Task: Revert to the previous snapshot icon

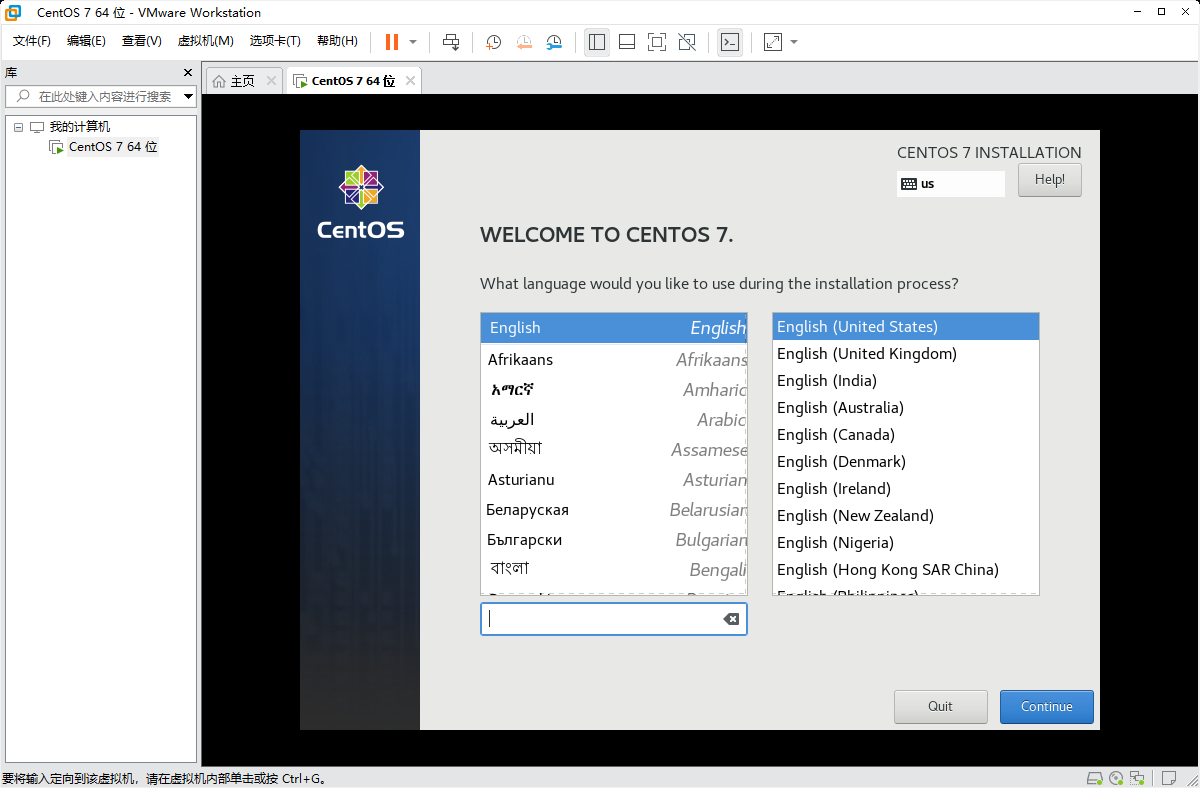Action: point(524,42)
